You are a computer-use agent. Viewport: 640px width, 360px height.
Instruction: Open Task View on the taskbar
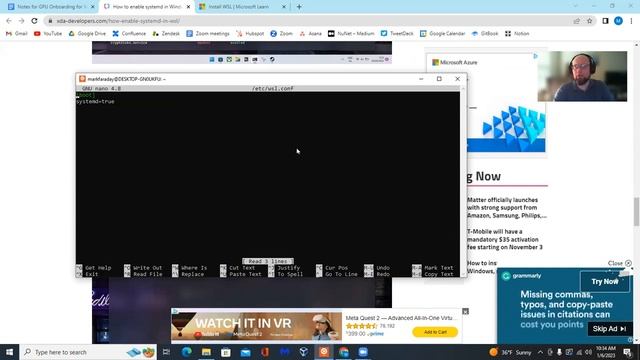click(166, 352)
